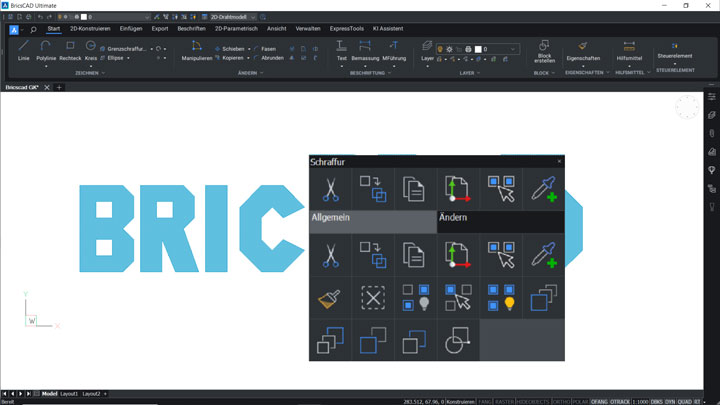Image resolution: width=720 pixels, height=405 pixels.
Task: Click the Schieben move command
Action: (x=230, y=49)
